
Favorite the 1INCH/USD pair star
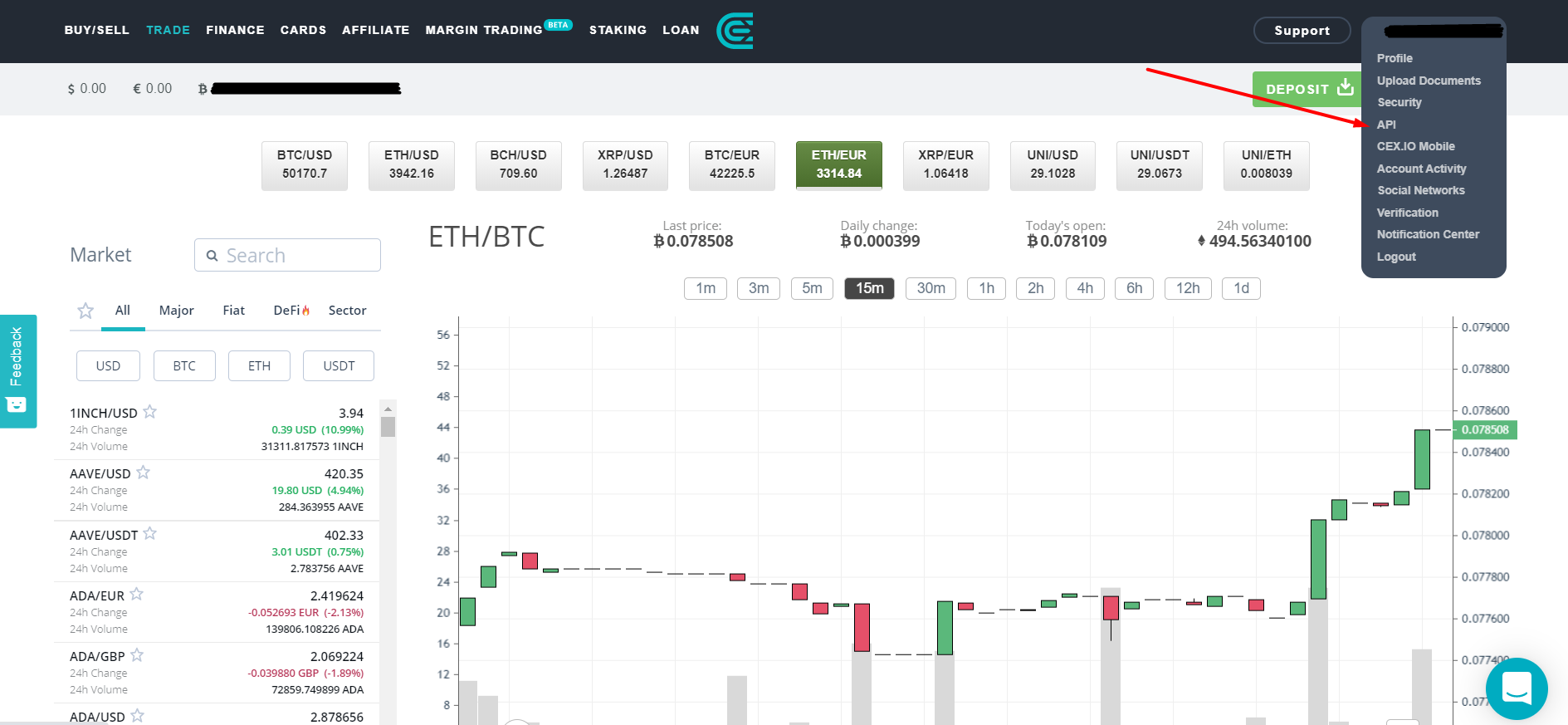click(149, 412)
